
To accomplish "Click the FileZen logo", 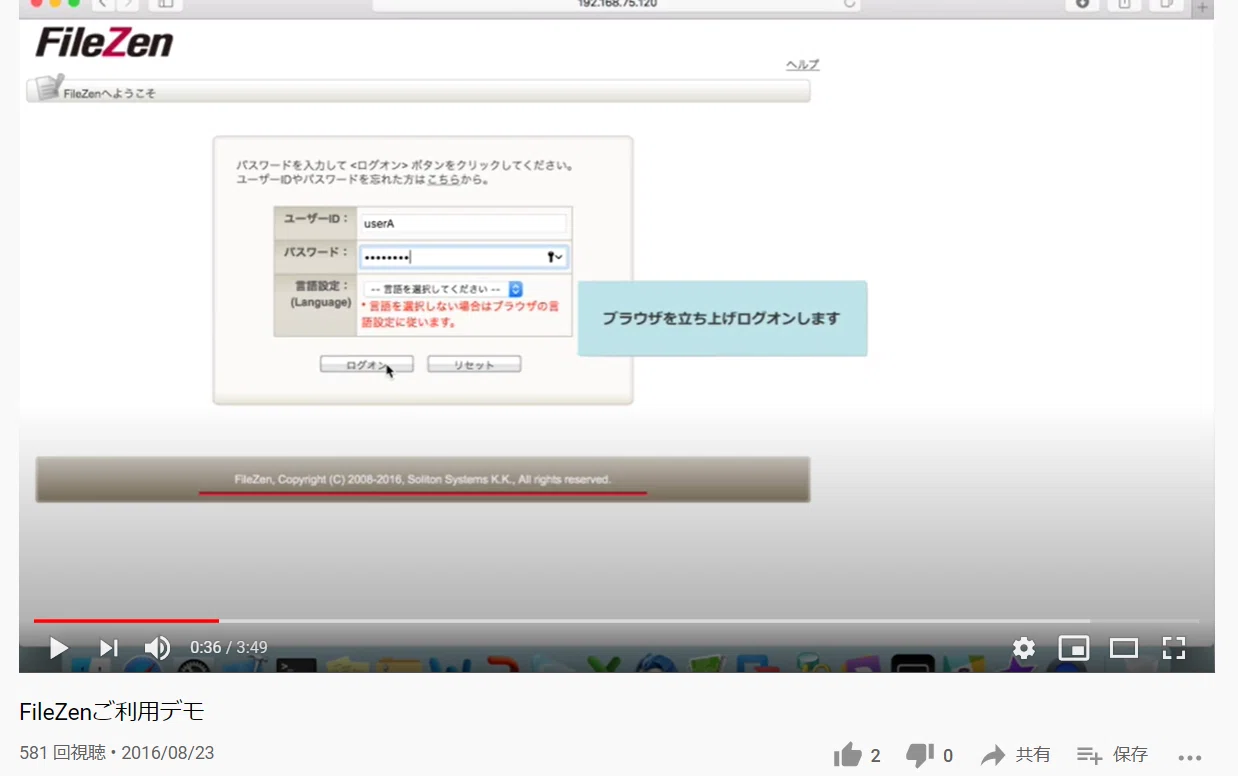I will 105,43.
